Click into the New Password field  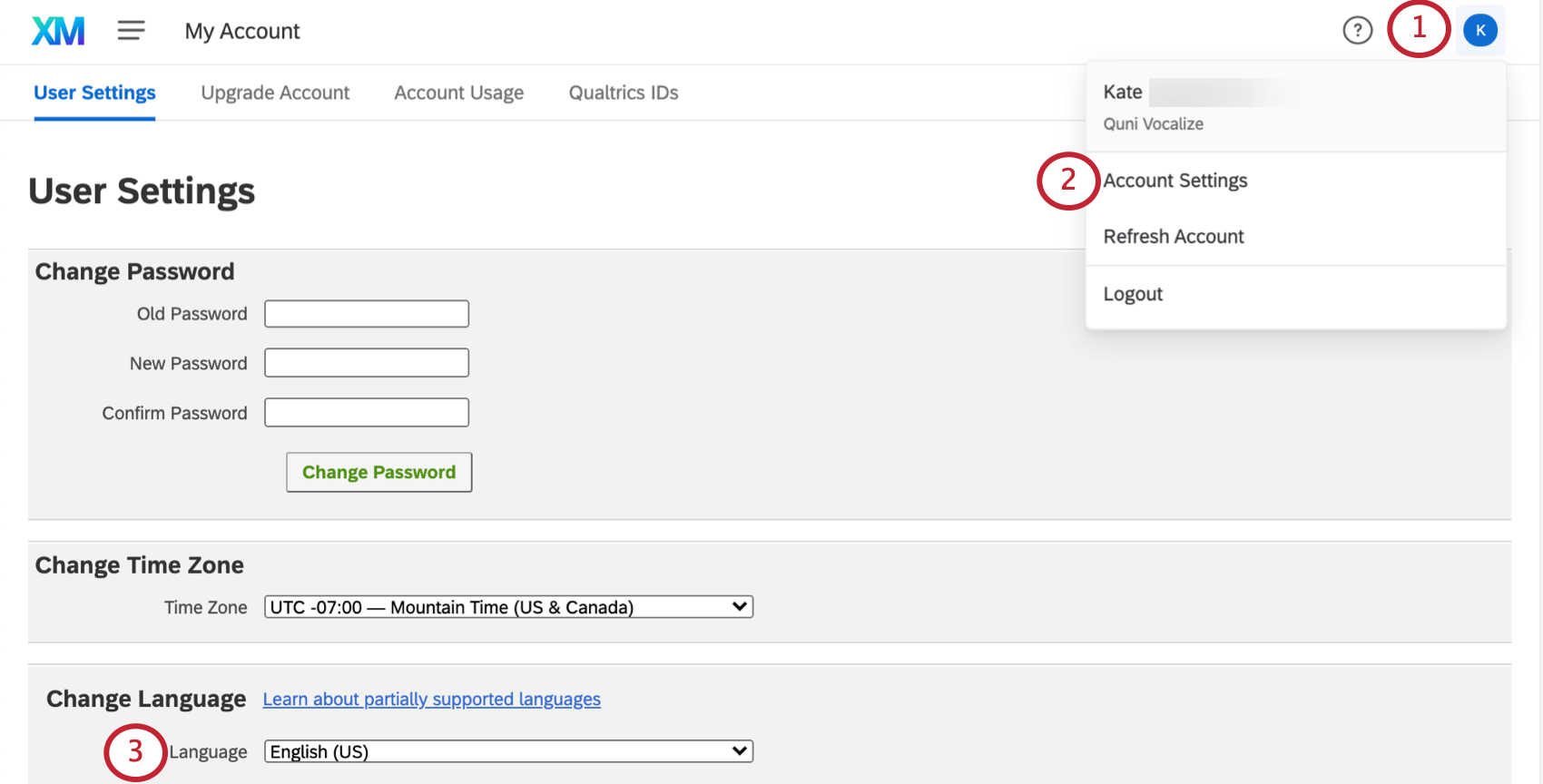click(367, 363)
